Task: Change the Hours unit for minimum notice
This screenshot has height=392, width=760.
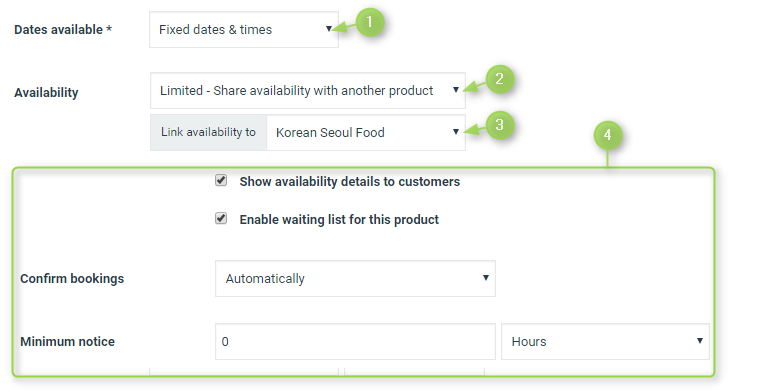Action: (605, 342)
